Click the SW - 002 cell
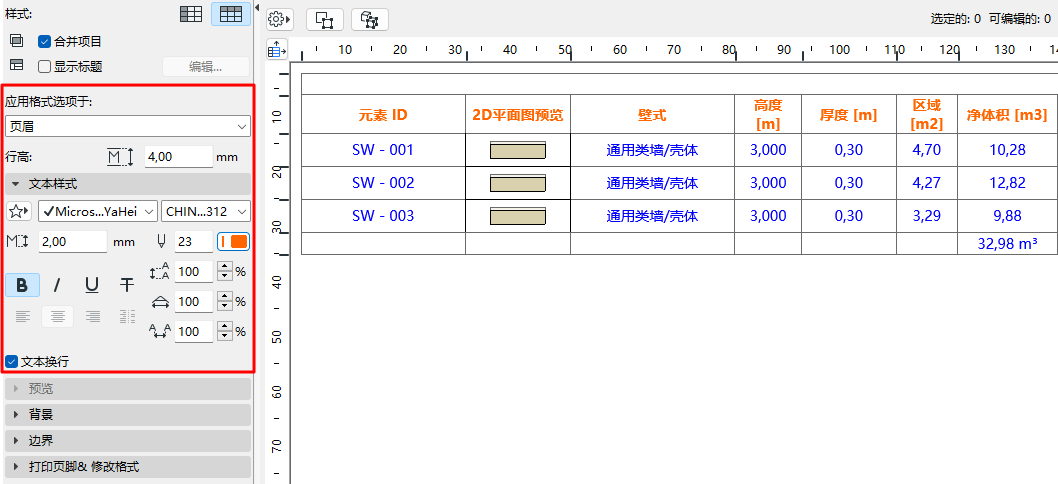The width and height of the screenshot is (1058, 484). [383, 183]
